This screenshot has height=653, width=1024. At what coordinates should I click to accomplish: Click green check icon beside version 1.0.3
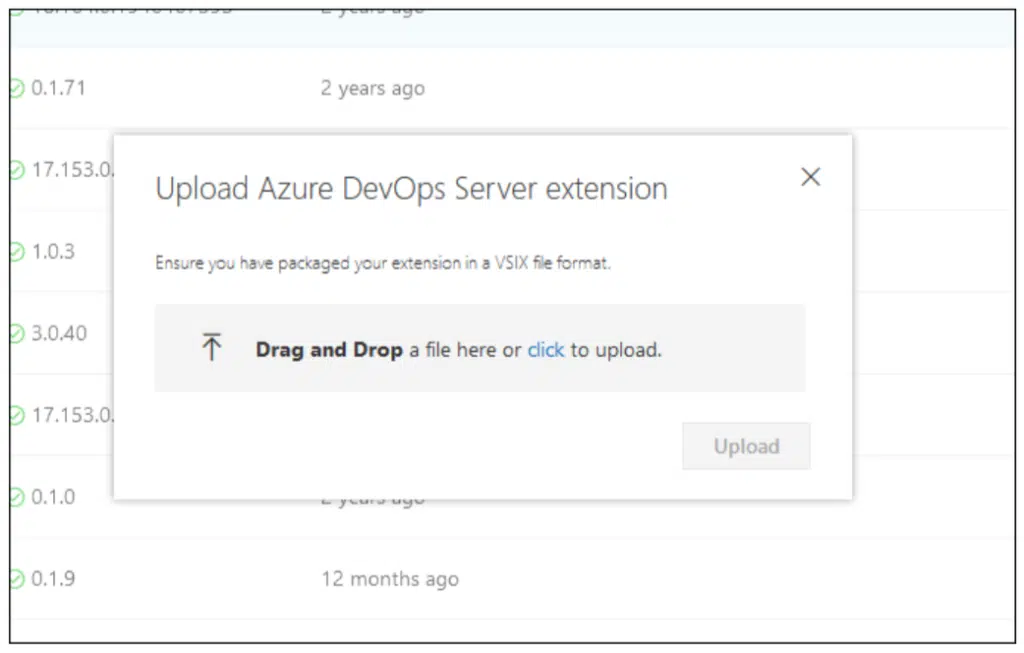click(17, 252)
